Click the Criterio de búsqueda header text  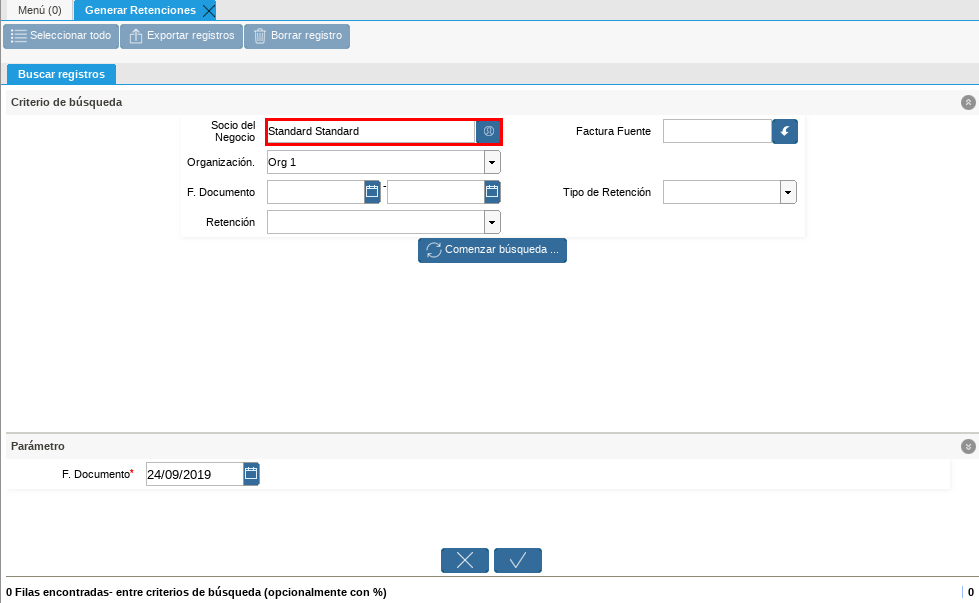(66, 102)
